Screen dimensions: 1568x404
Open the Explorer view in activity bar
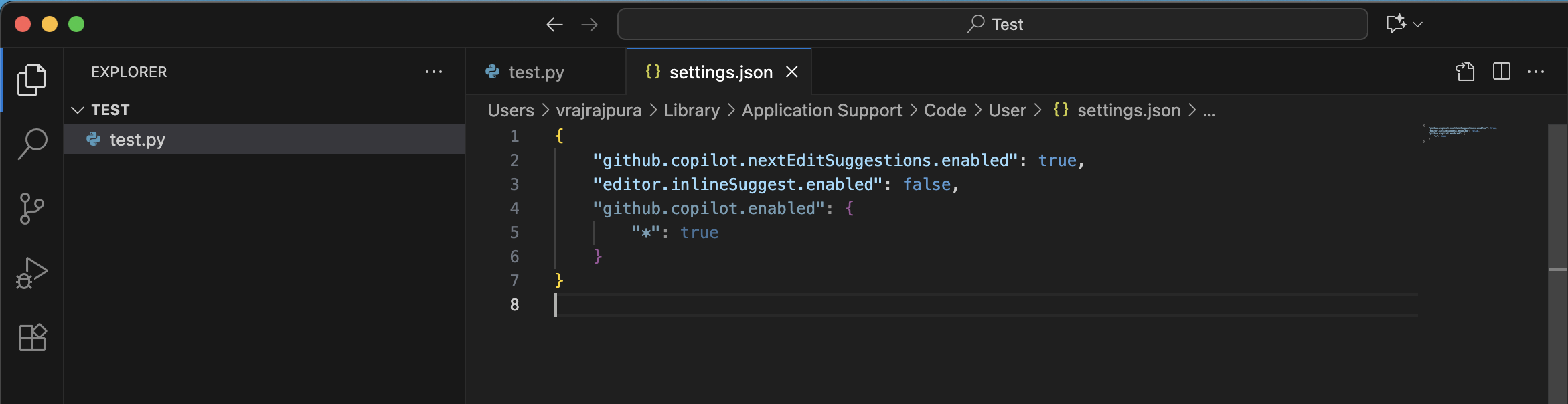(31, 80)
